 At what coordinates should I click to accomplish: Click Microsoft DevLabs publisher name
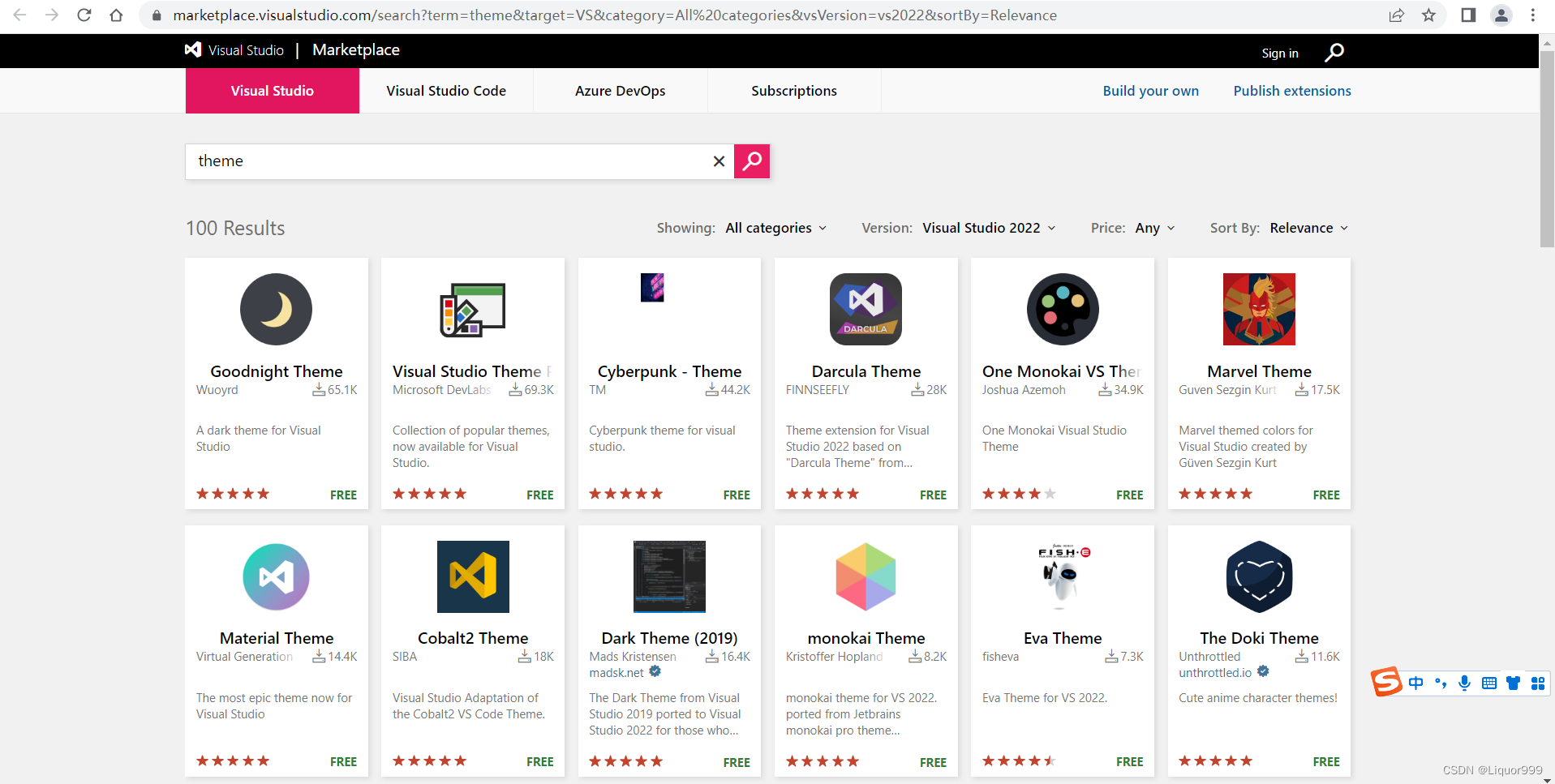442,390
